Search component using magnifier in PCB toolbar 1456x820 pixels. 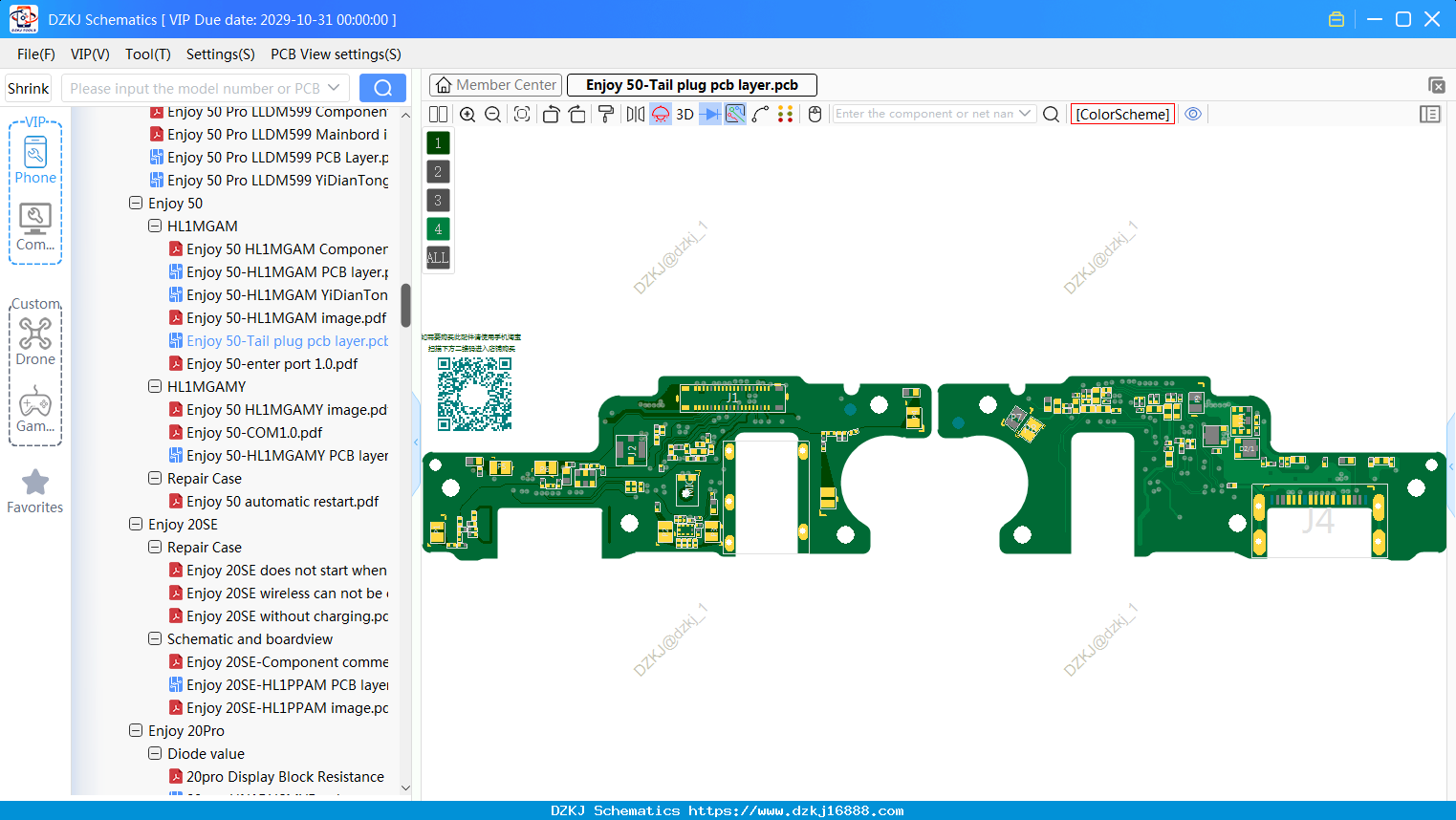pyautogui.click(x=1051, y=115)
